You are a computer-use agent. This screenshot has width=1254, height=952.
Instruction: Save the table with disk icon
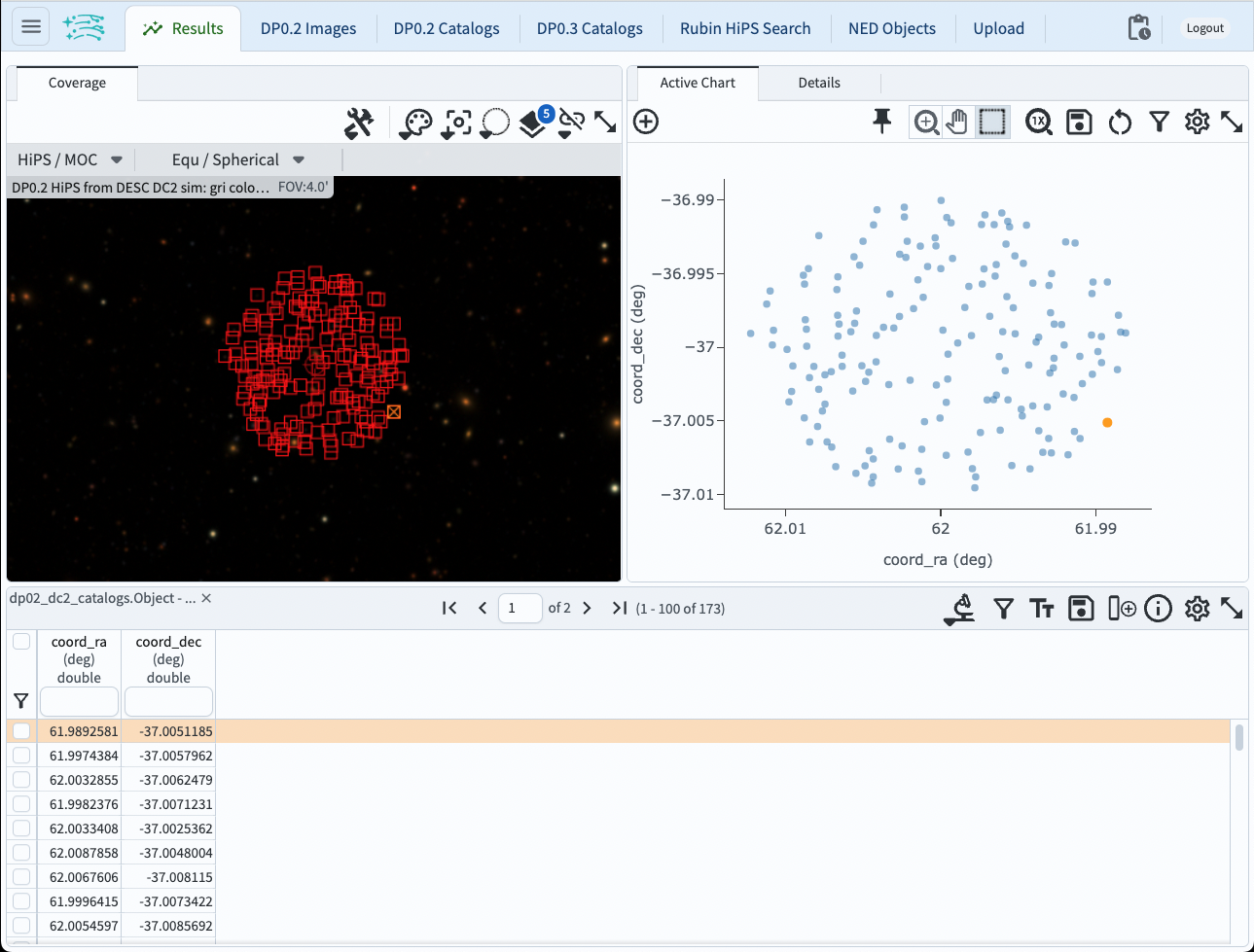(x=1081, y=609)
